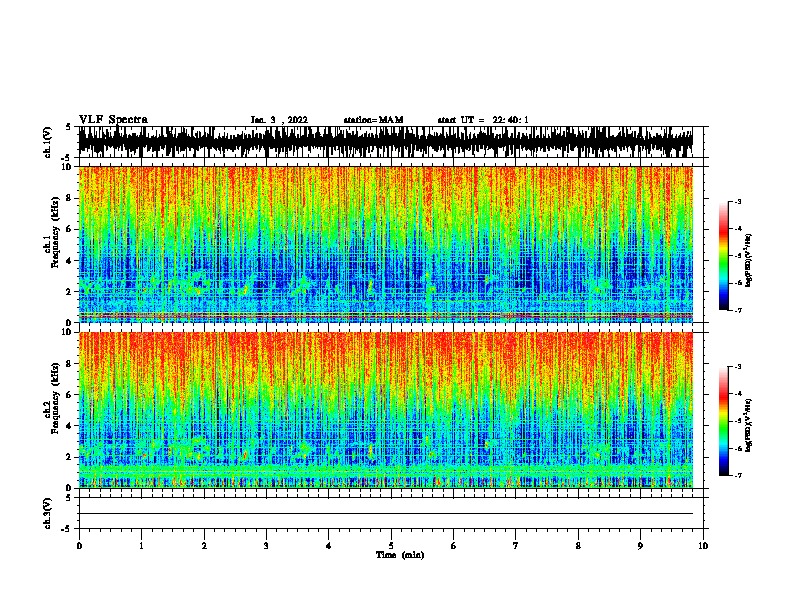Click the ch.1 frequency tick label "6"

coord(69,229)
